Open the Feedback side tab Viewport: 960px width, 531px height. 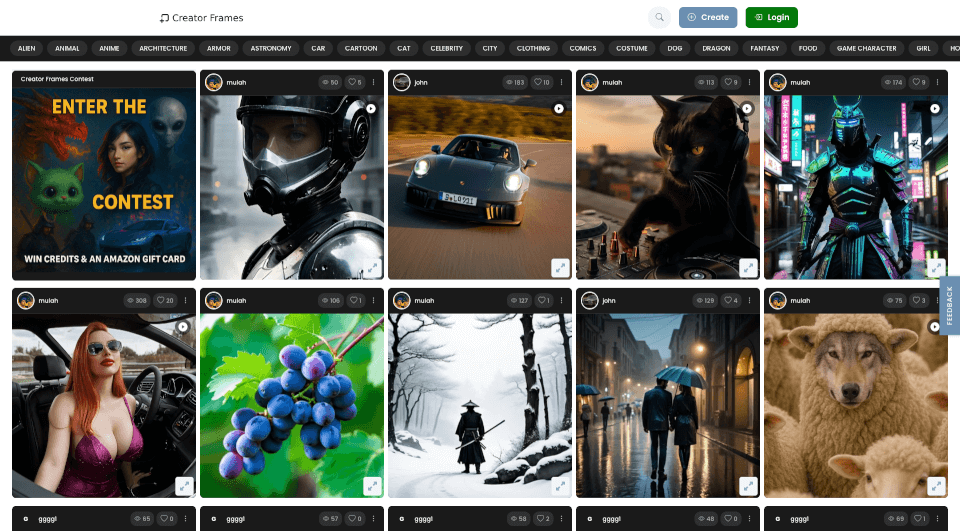point(950,306)
